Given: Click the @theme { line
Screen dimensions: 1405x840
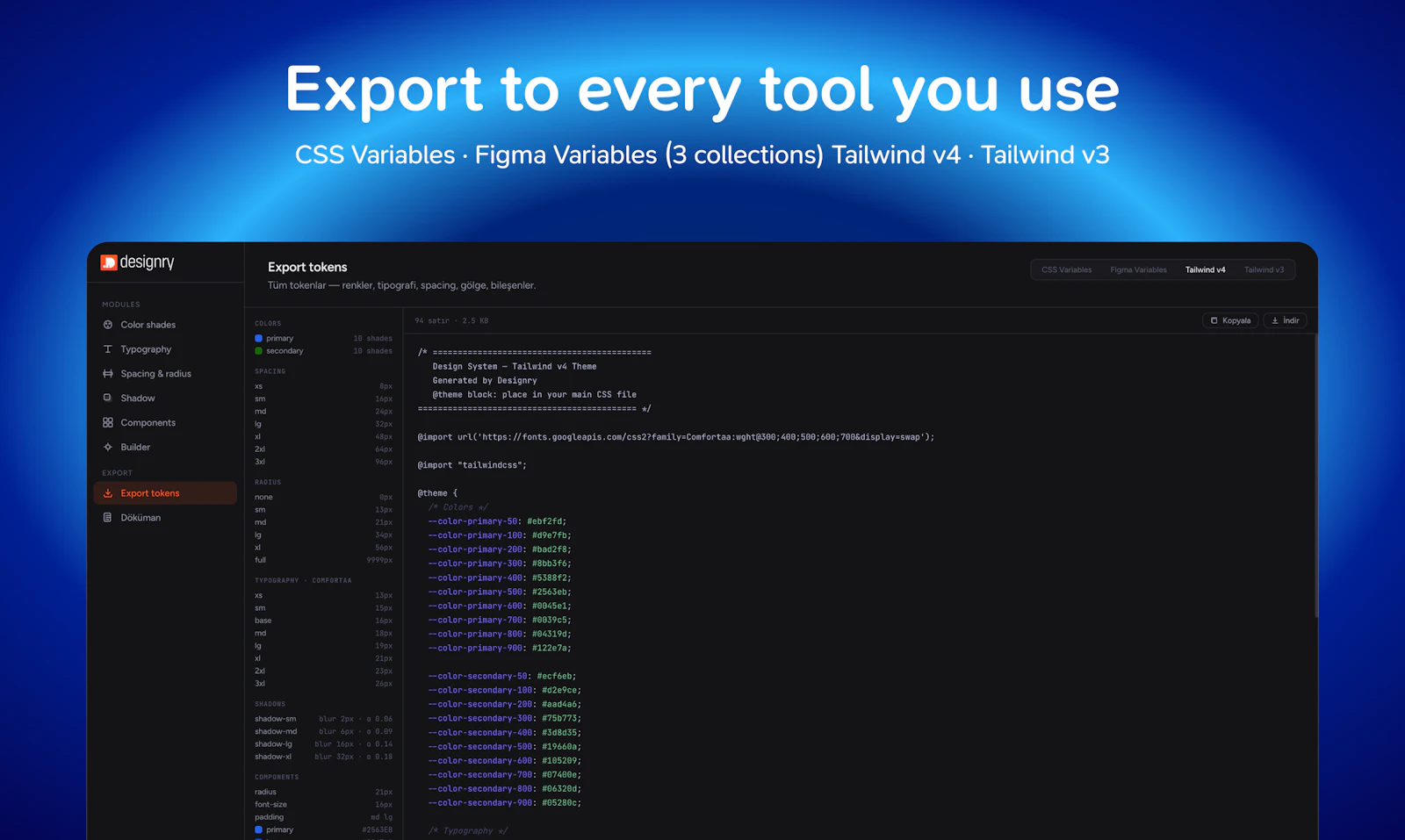Looking at the screenshot, I should (437, 493).
